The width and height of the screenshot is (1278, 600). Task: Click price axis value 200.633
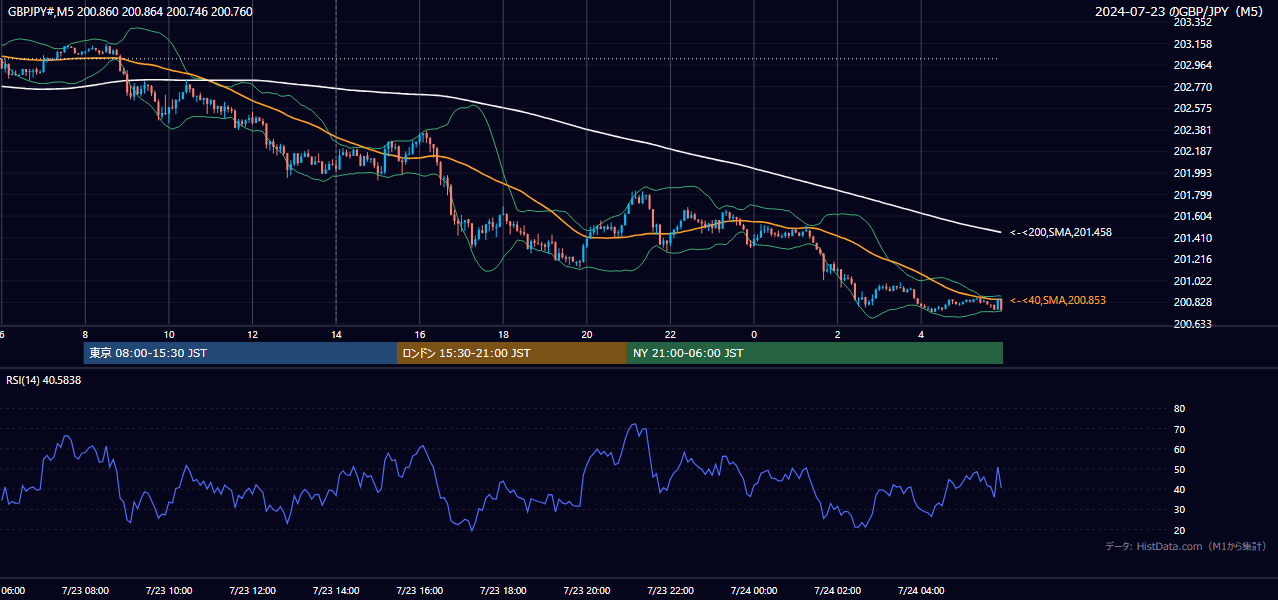pos(1192,324)
